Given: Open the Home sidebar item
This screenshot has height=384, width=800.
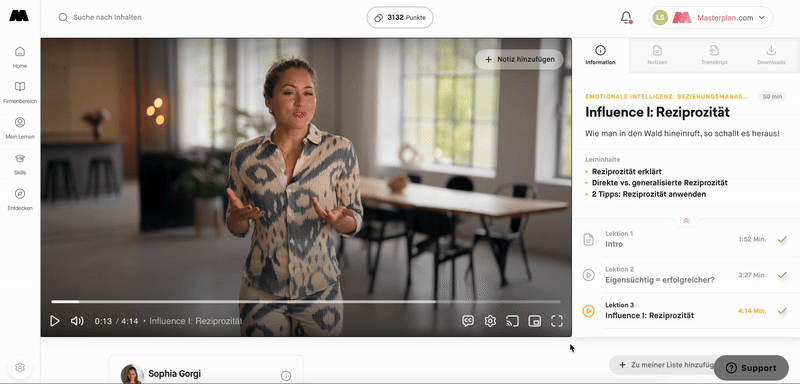Looking at the screenshot, I should (x=20, y=57).
